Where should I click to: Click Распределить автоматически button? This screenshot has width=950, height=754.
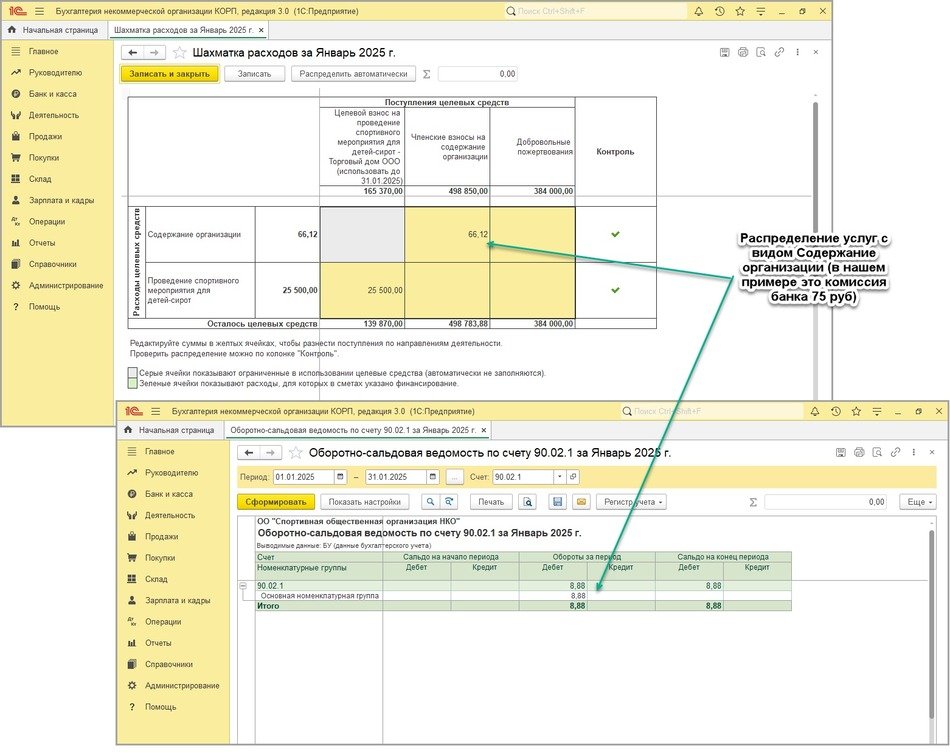[x=352, y=74]
